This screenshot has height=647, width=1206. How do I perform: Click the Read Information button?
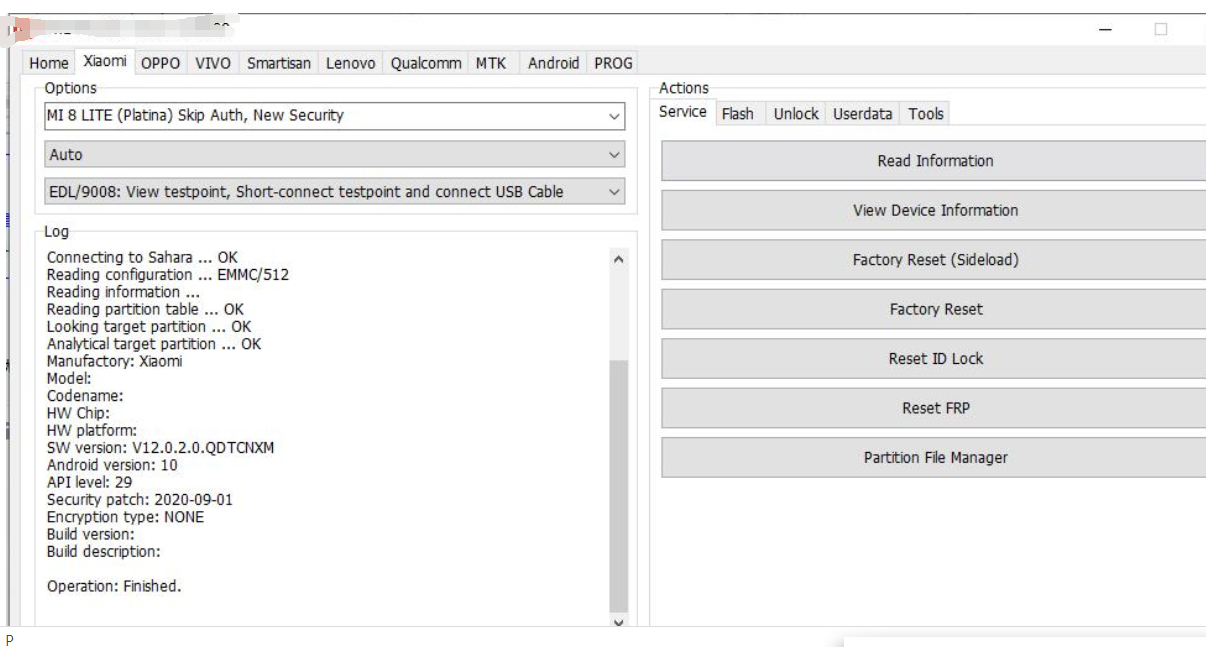click(x=935, y=161)
